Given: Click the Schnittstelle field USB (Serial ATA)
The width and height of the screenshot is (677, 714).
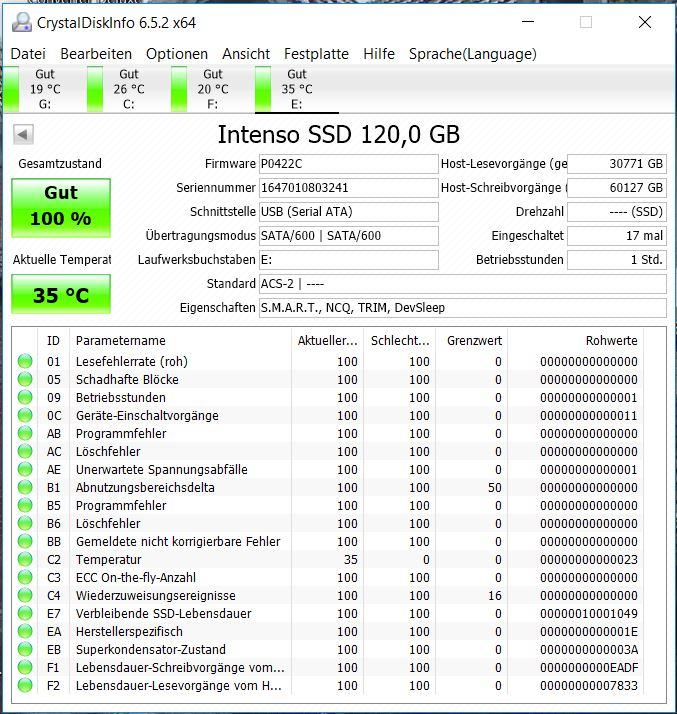Looking at the screenshot, I should click(349, 212).
